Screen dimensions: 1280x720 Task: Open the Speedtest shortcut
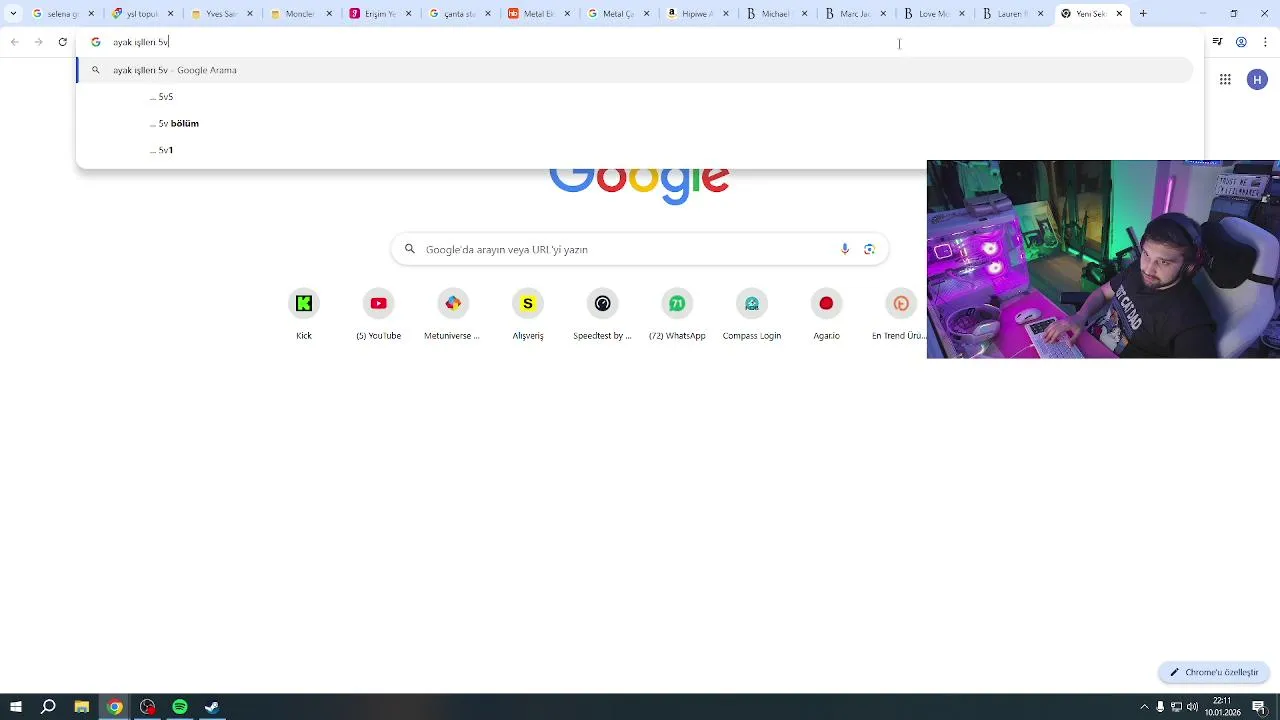(x=602, y=314)
